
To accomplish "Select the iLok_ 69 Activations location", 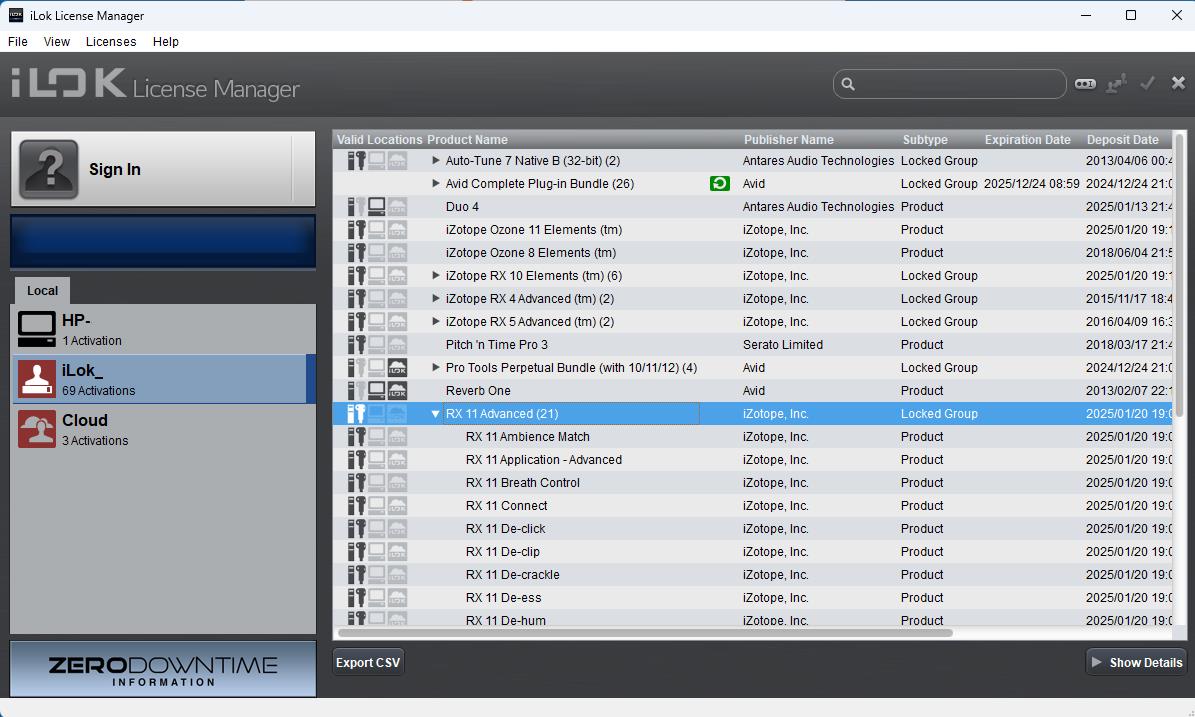I will [x=163, y=379].
